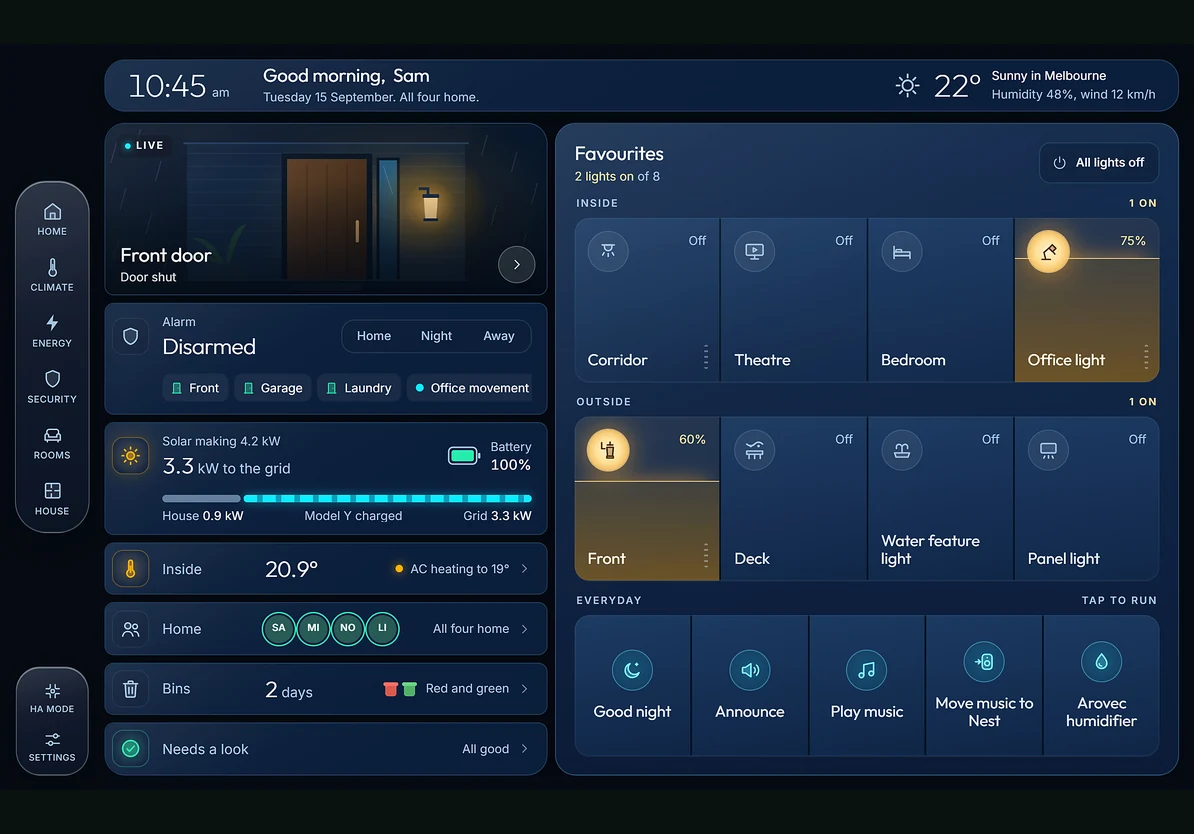
Task: Click the battery status icon
Action: point(464,455)
